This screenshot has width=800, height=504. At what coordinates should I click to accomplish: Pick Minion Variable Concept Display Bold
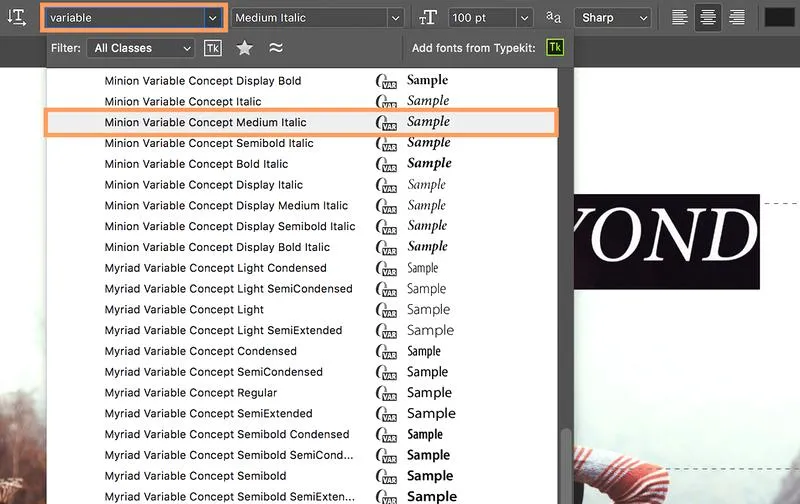click(202, 81)
